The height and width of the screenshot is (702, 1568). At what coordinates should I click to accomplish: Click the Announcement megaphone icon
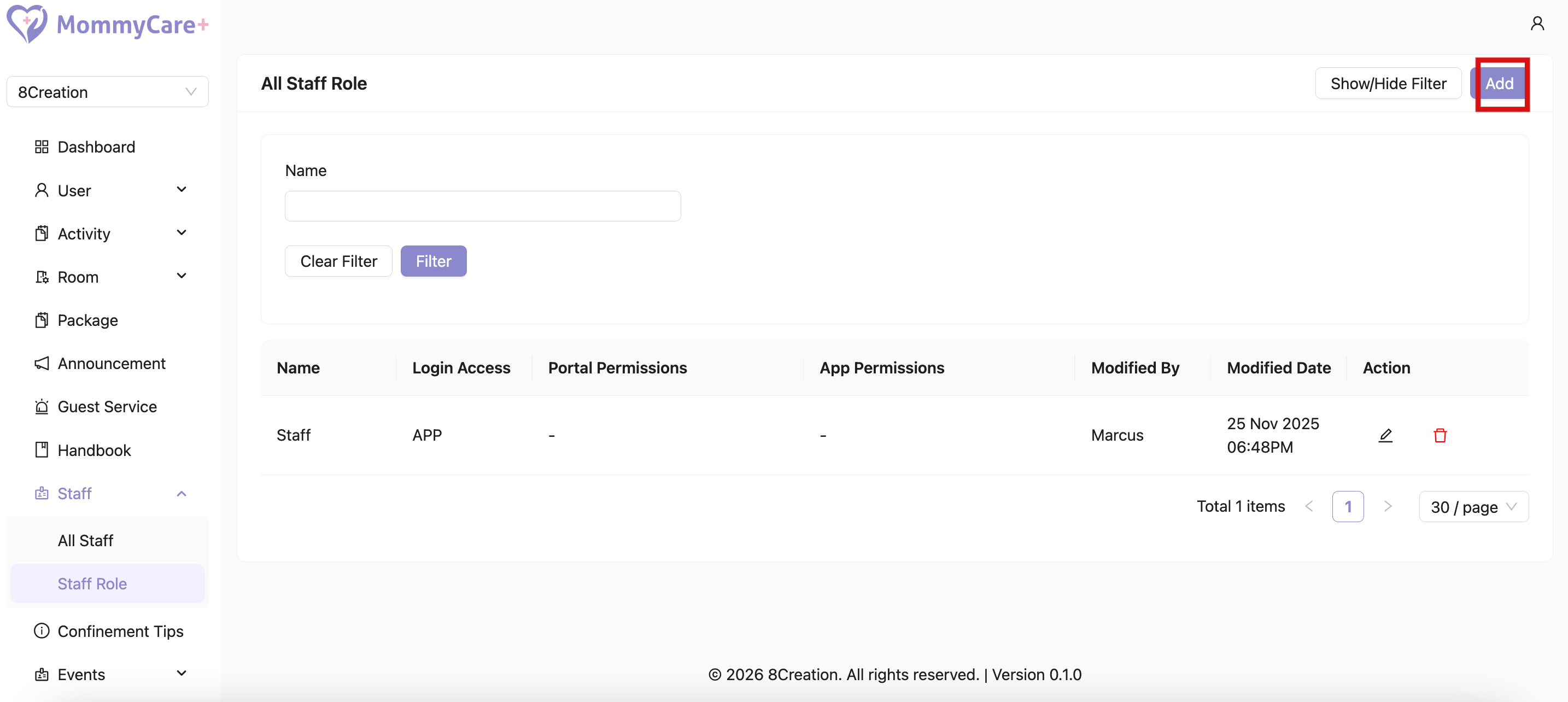tap(42, 364)
